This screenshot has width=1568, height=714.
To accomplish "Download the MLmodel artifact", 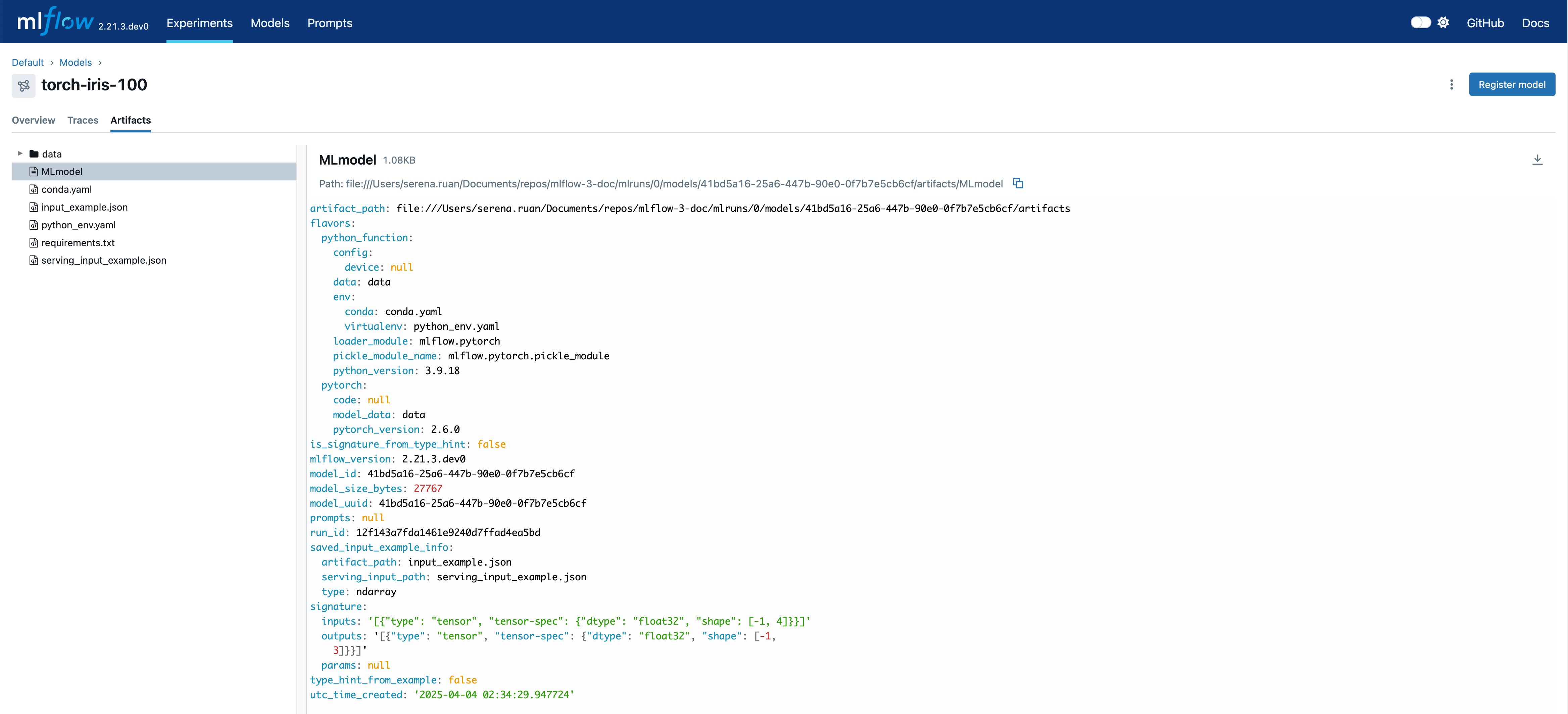I will click(1538, 160).
